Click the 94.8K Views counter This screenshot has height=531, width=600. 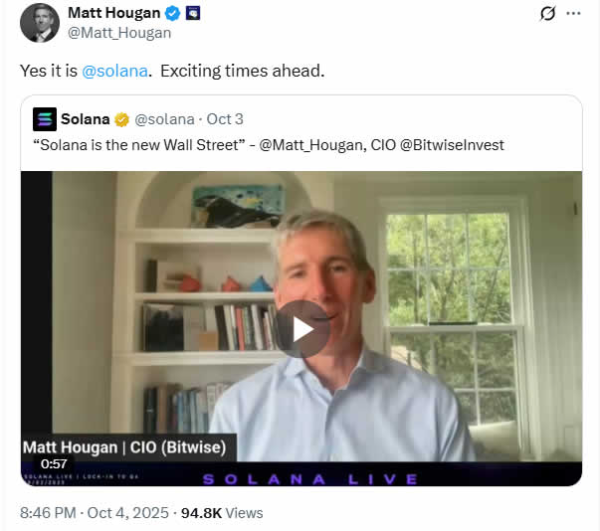point(222,513)
